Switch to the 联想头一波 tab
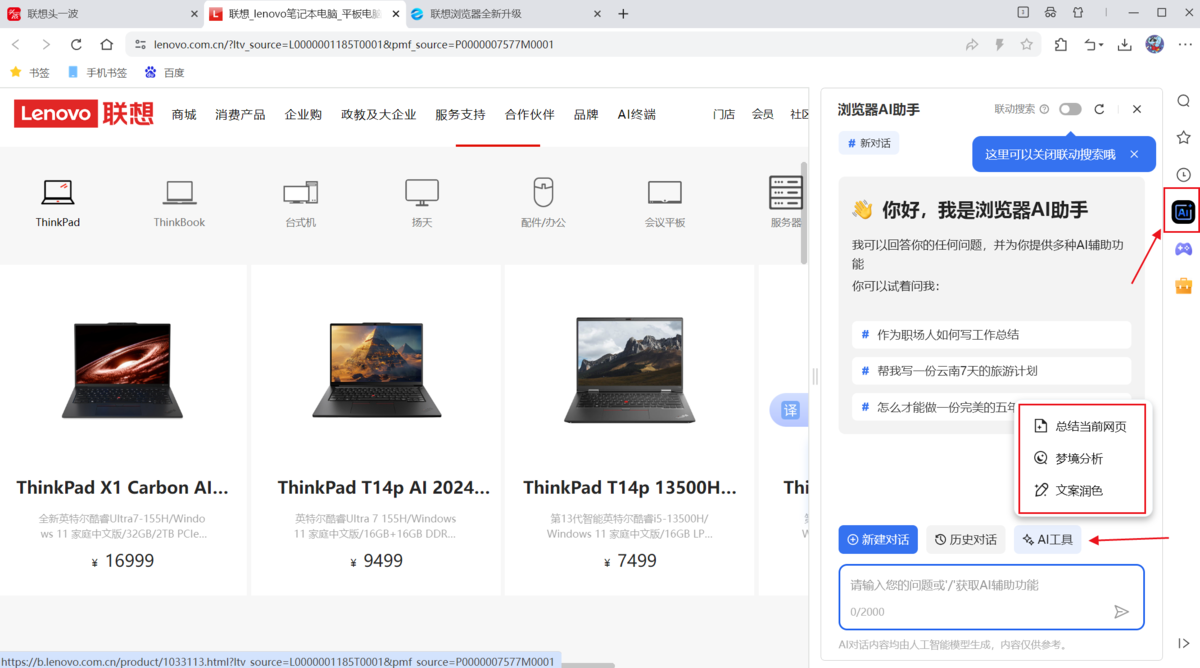The width and height of the screenshot is (1200, 668). [x=100, y=14]
